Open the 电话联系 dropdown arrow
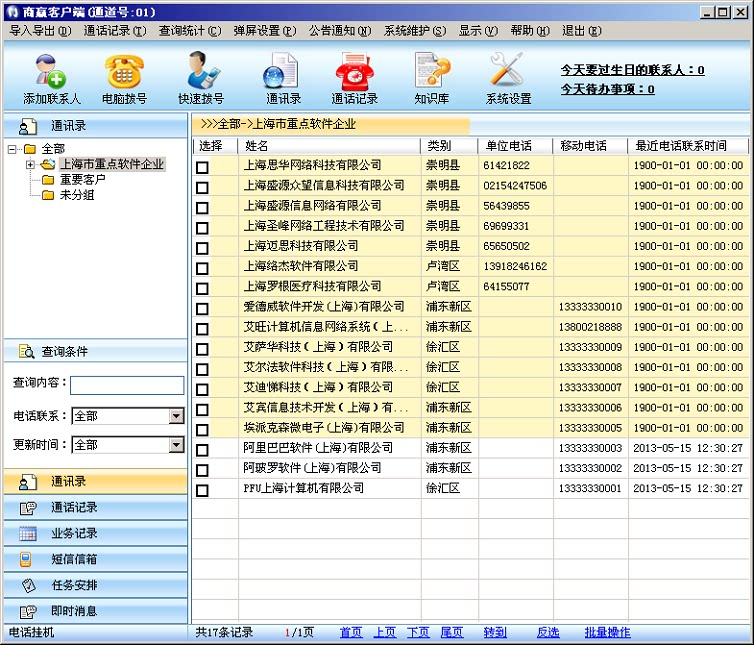The height and width of the screenshot is (645, 754). coord(176,416)
